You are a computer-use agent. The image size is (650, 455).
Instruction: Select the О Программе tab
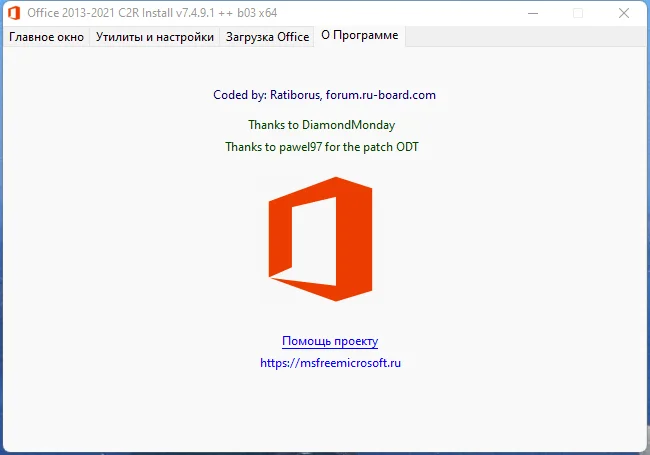pos(359,36)
